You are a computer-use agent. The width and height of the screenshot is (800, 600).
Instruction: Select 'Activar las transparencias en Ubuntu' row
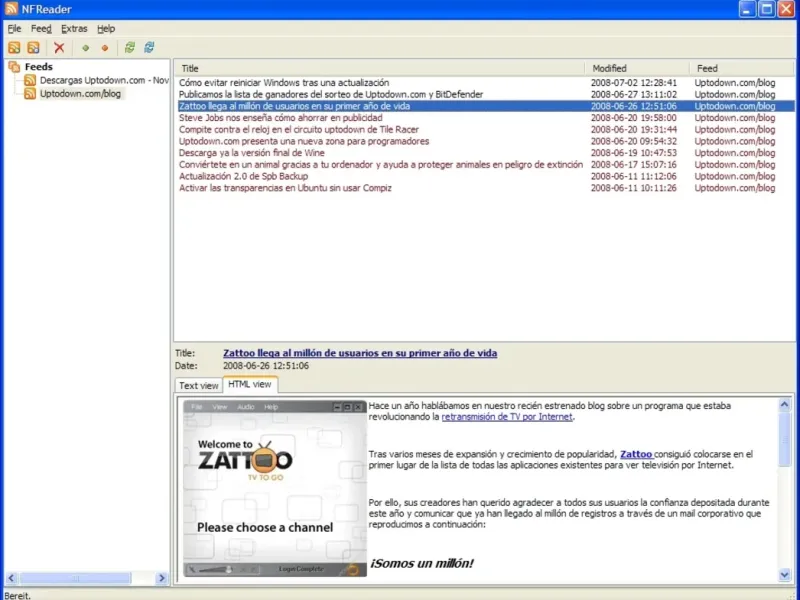point(485,188)
